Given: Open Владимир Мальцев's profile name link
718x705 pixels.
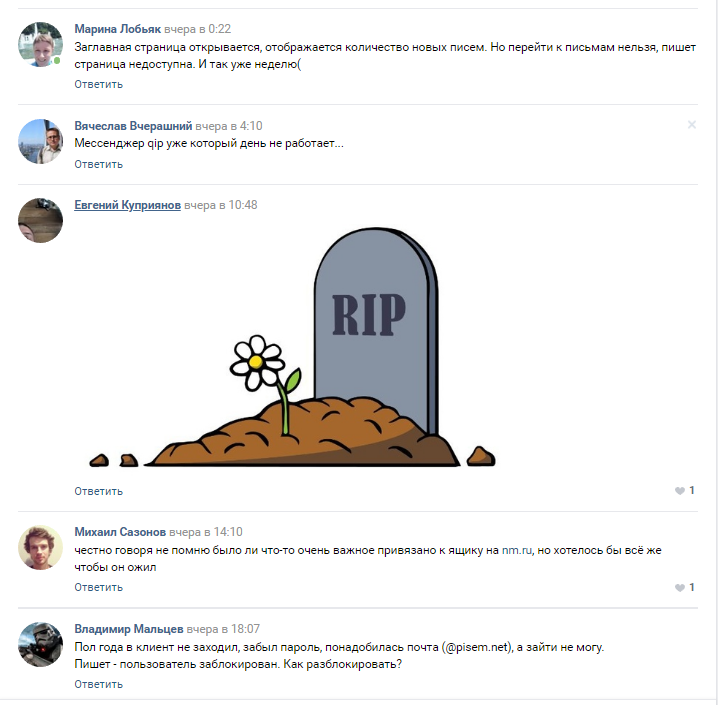Looking at the screenshot, I should 129,629.
